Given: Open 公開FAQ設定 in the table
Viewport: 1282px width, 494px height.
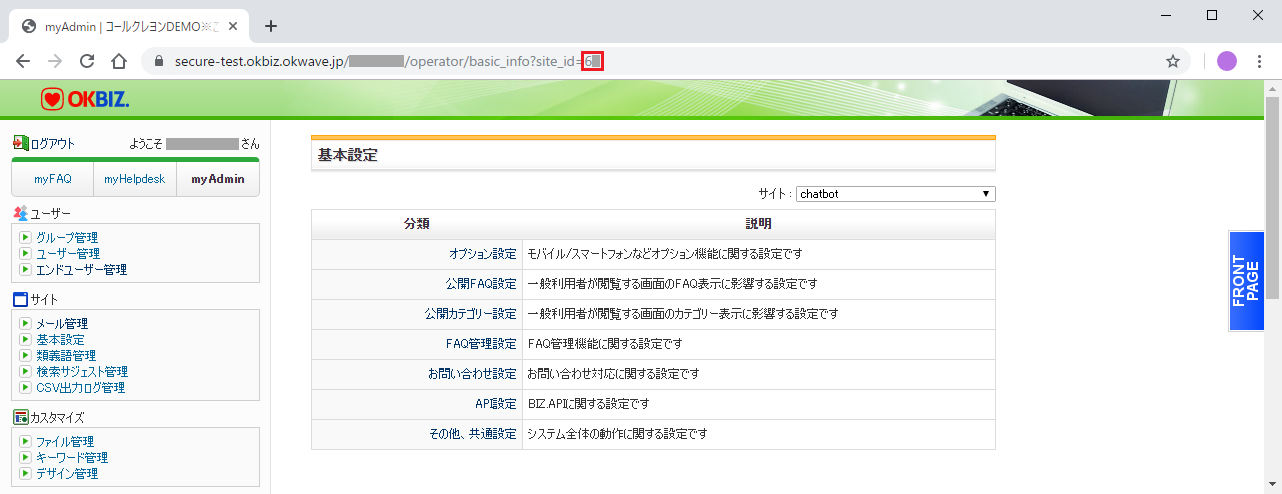Looking at the screenshot, I should coord(481,284).
